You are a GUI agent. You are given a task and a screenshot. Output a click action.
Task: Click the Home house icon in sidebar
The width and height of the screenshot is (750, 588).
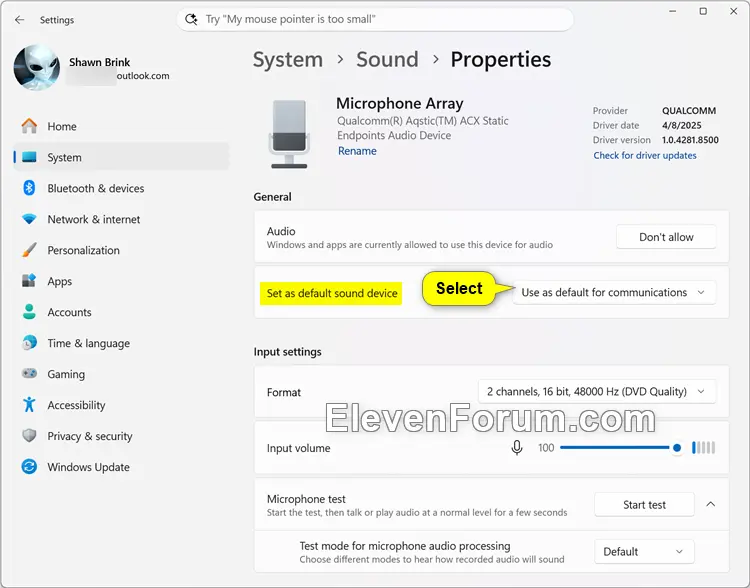coord(29,126)
